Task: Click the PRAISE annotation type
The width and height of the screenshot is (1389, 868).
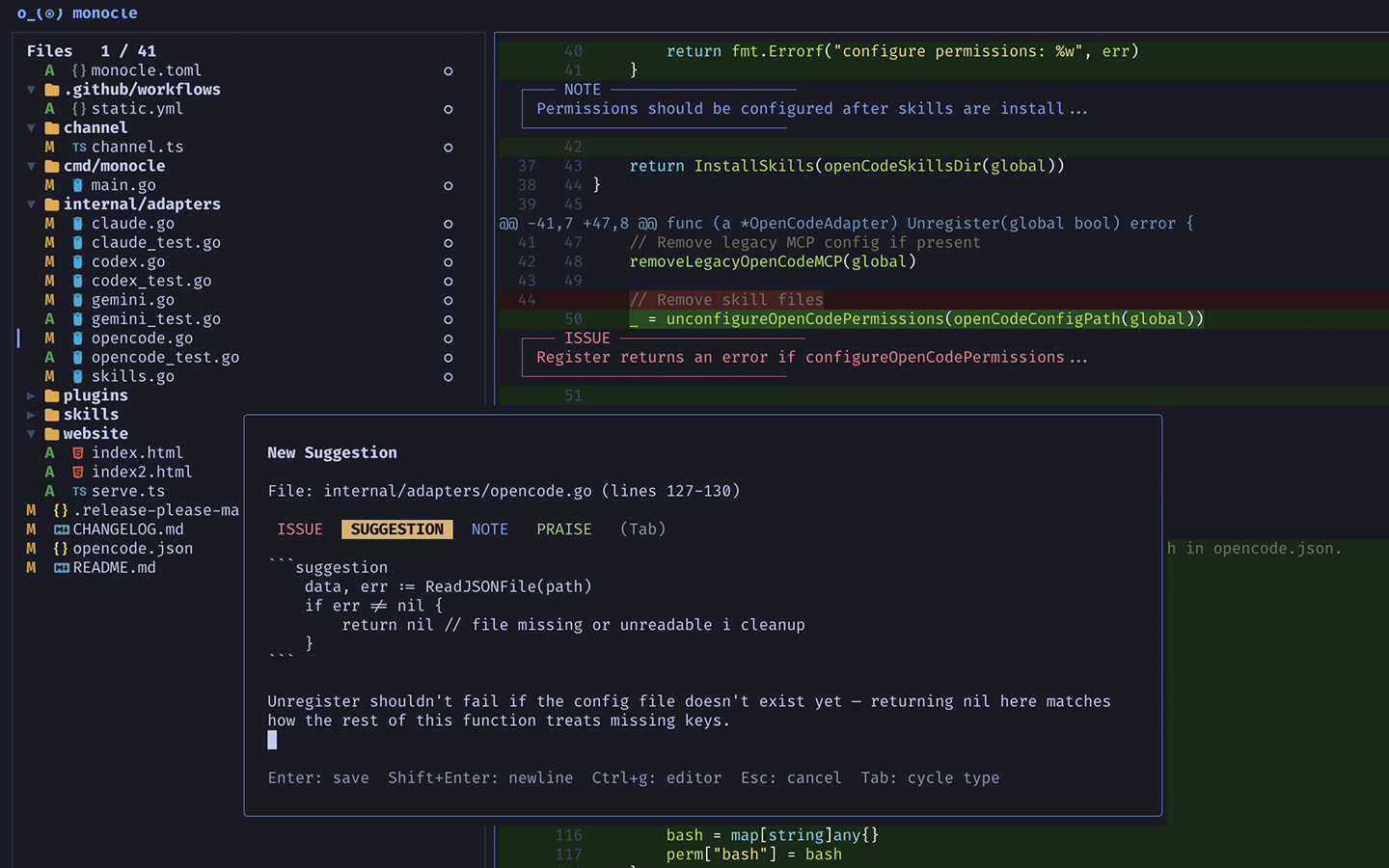Action: click(x=563, y=529)
